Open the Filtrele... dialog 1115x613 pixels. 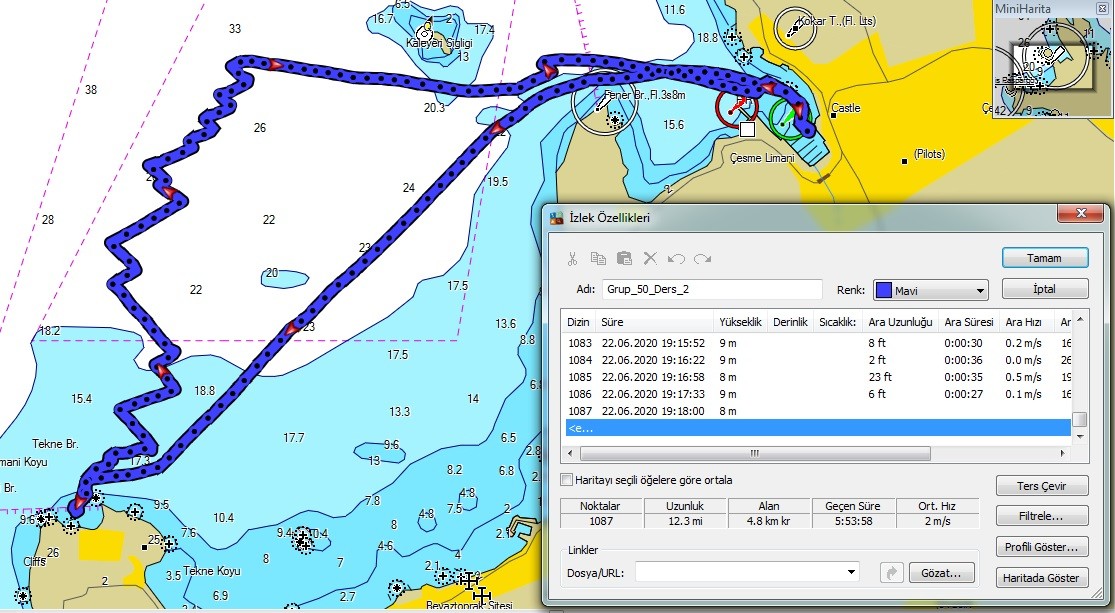coord(1042,516)
